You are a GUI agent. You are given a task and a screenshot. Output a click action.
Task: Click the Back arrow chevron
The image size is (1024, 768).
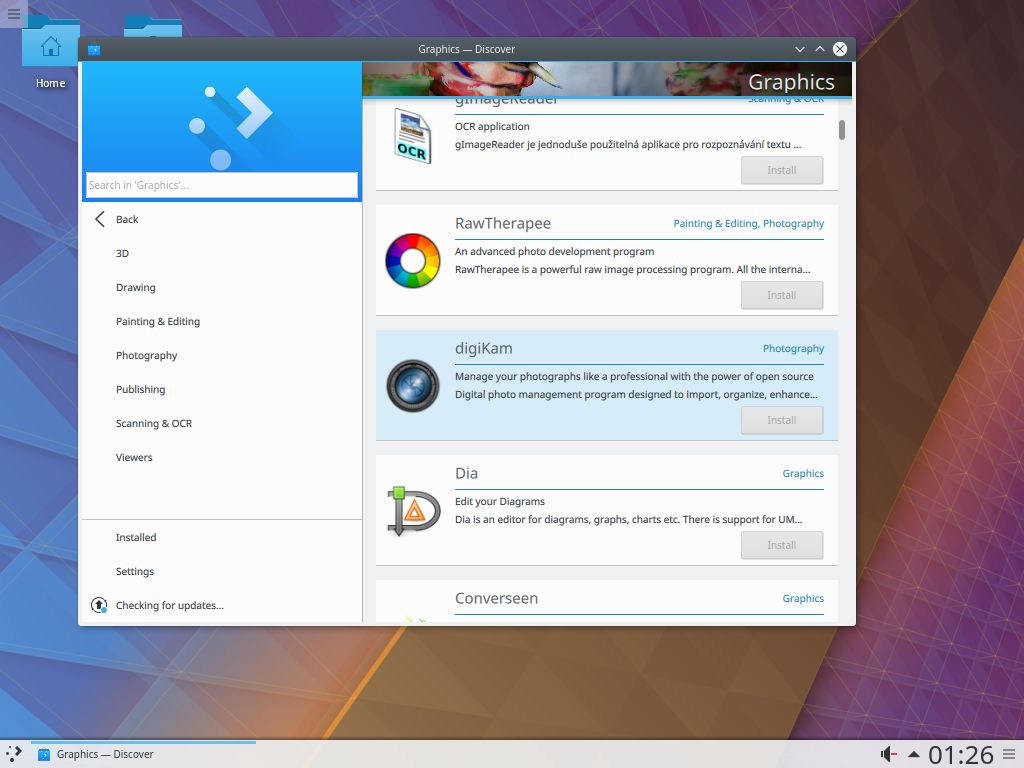pos(100,219)
